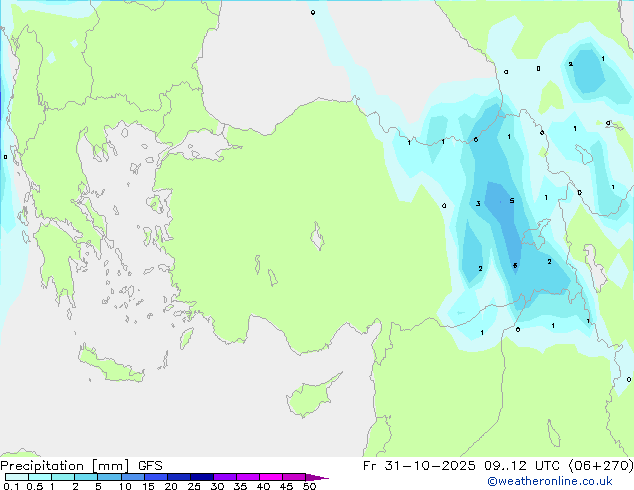Click the 'Precipitation [mm]' title text
This screenshot has height=490, width=634.
(x=65, y=466)
